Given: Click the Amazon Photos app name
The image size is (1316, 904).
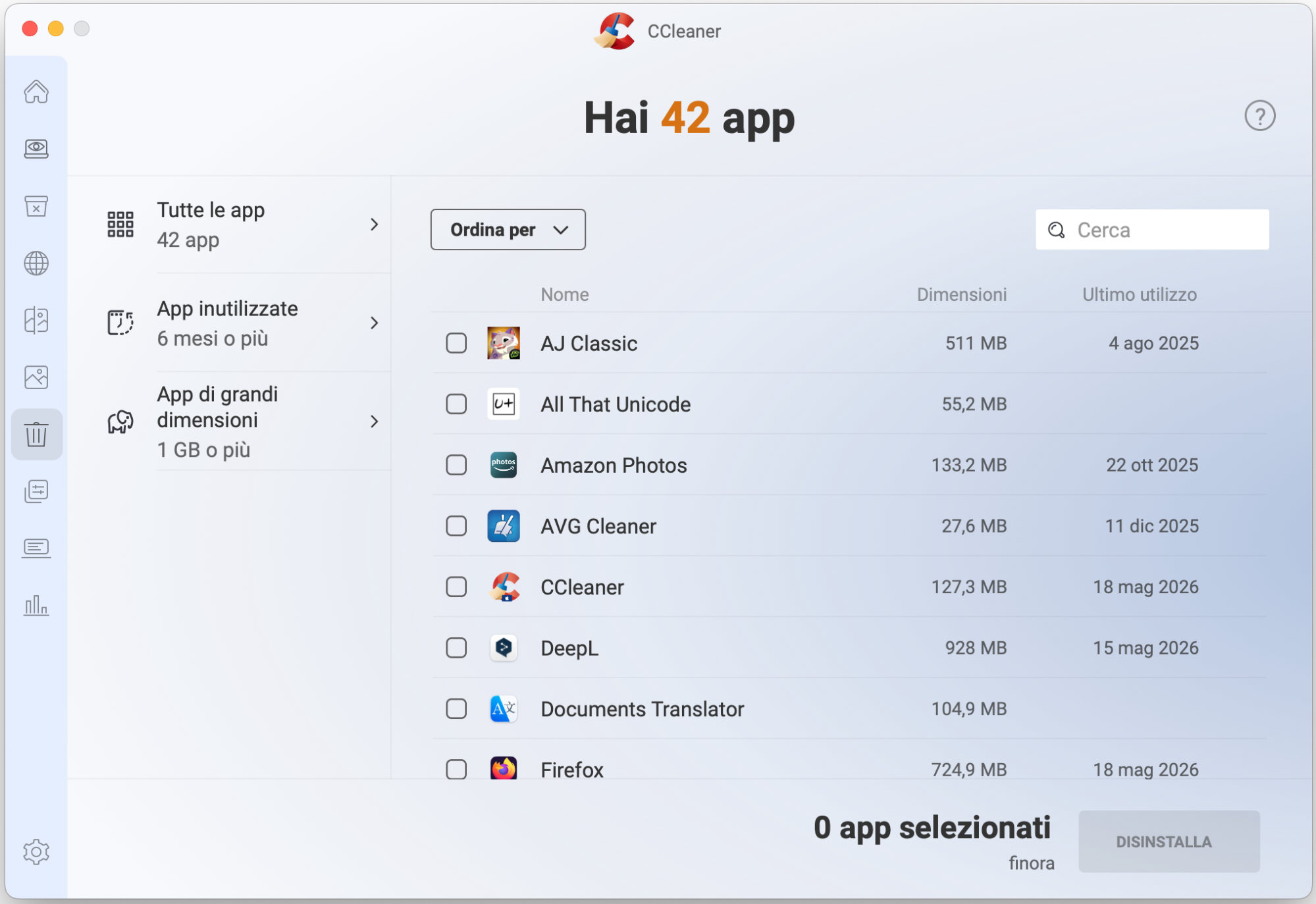Looking at the screenshot, I should pos(614,465).
